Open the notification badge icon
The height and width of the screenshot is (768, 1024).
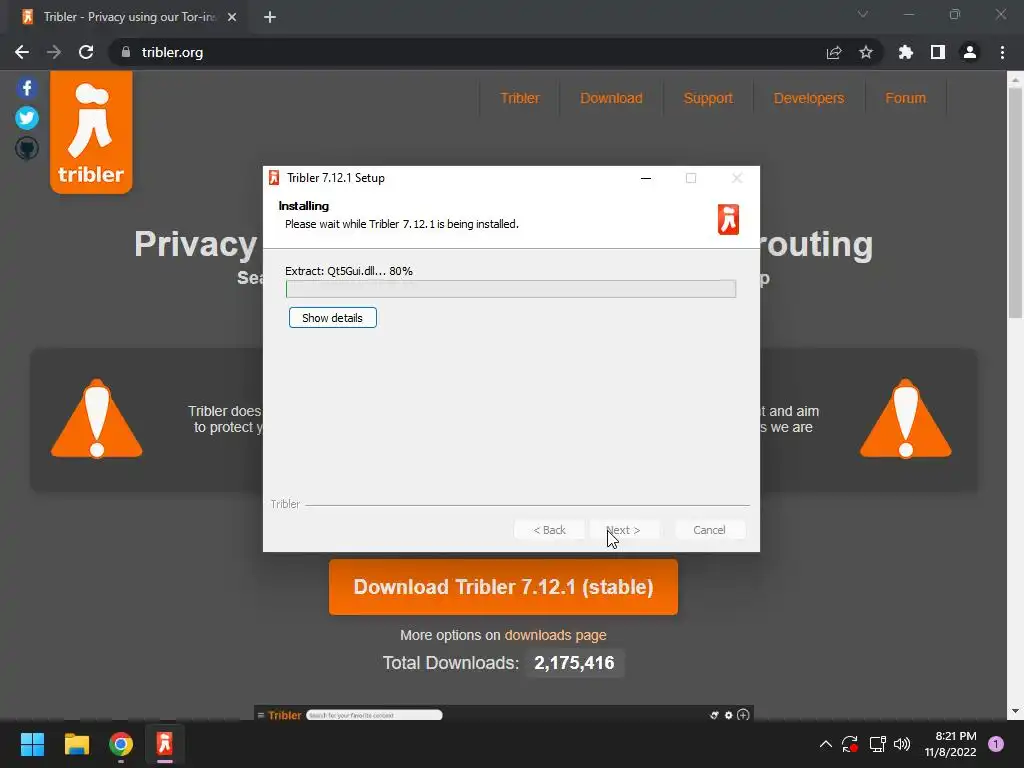coord(996,744)
